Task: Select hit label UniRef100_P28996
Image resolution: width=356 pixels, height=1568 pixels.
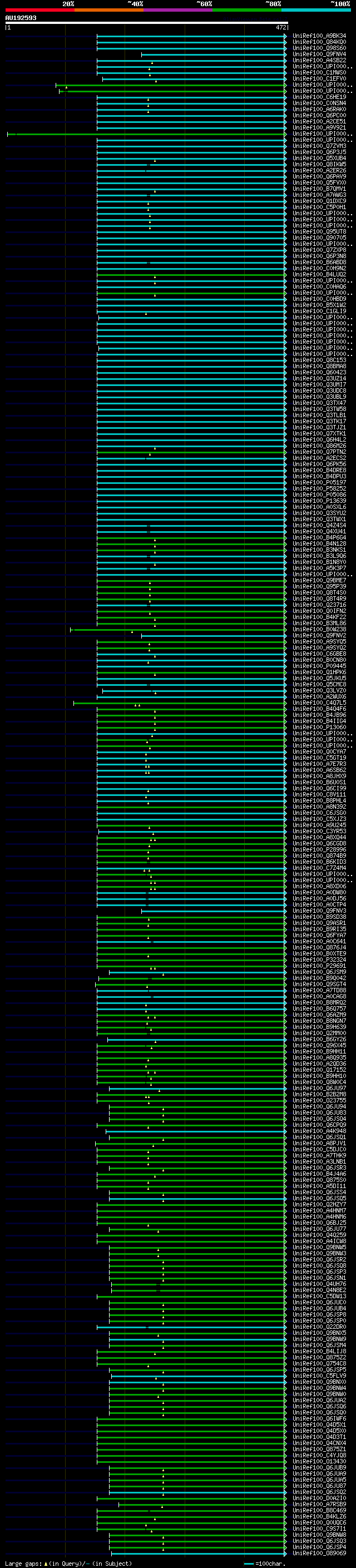Action: (319, 850)
